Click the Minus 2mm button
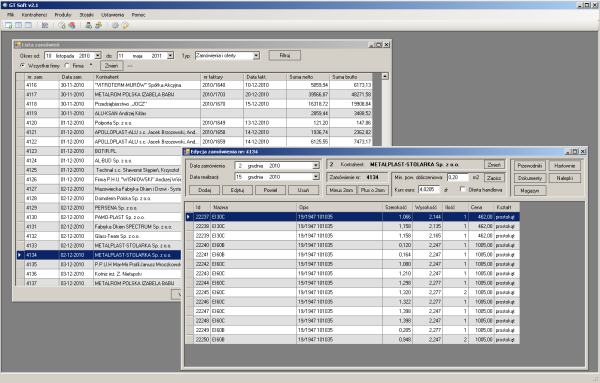Viewport: 600px width, 383px height. (341, 190)
